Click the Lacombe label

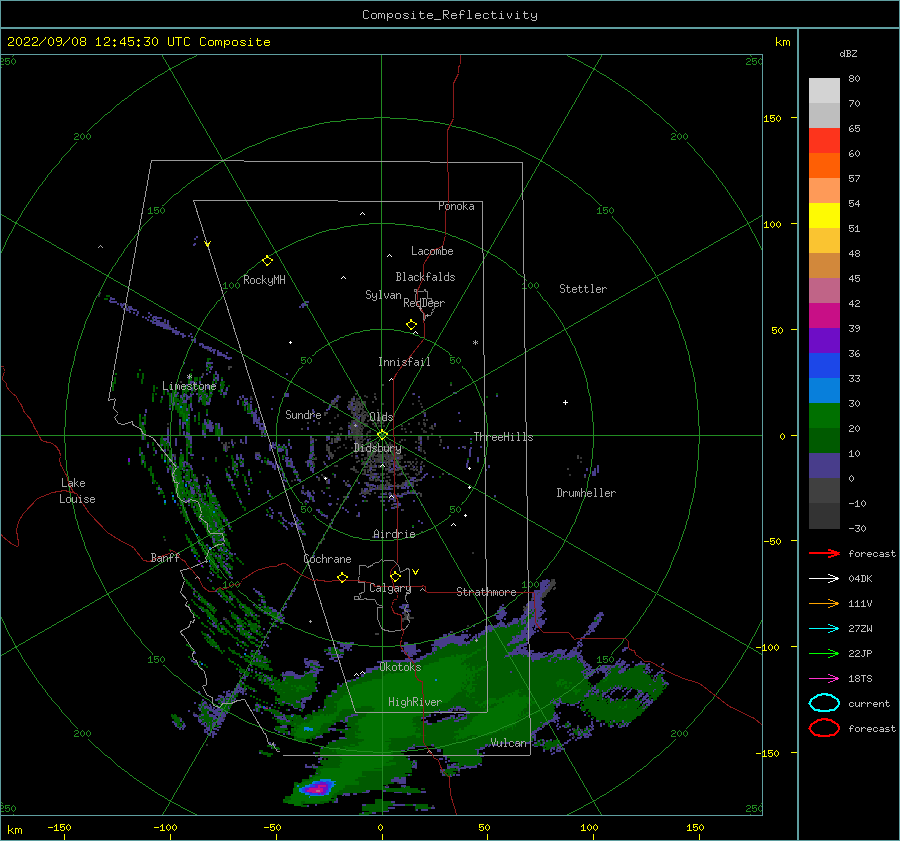(432, 251)
